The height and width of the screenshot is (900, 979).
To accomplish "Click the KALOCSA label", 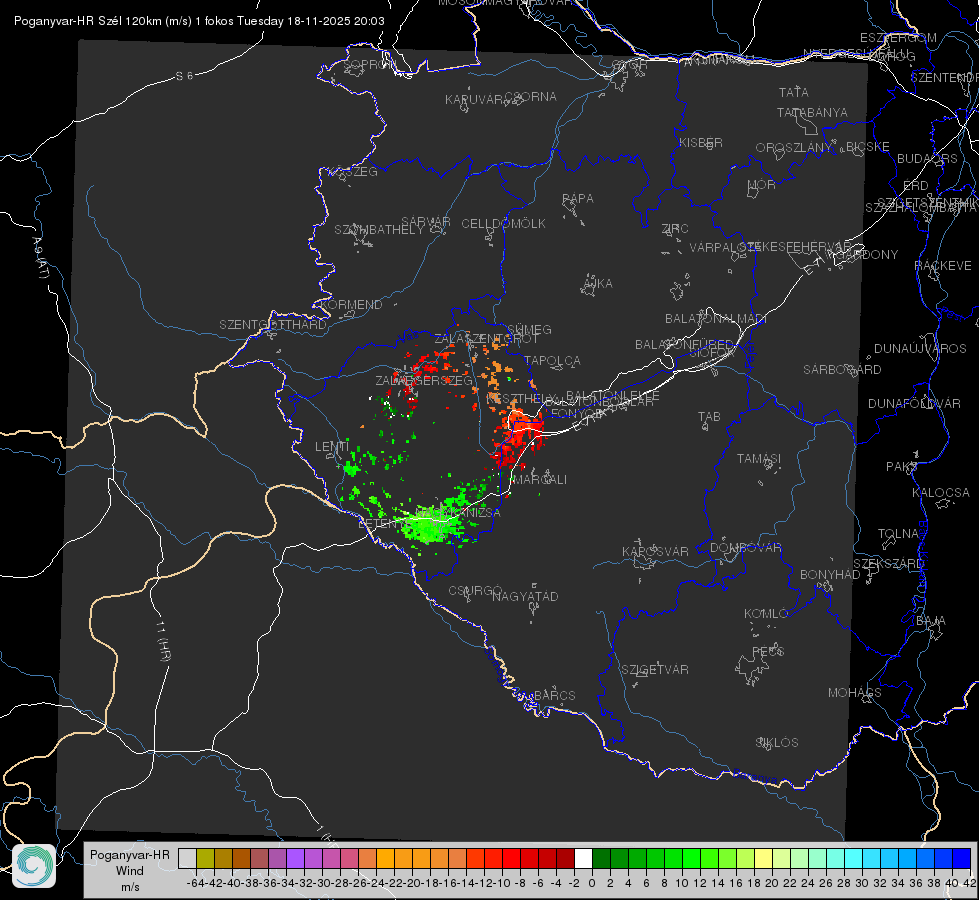I will [941, 493].
